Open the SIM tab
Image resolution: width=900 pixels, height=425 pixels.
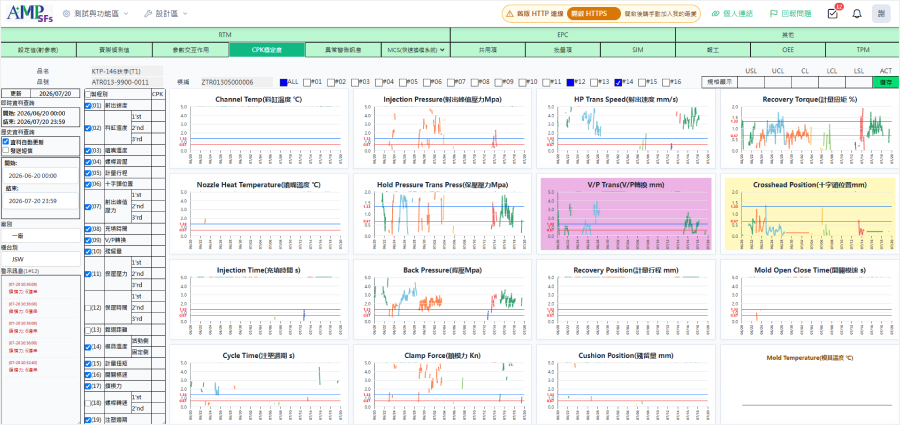click(637, 51)
